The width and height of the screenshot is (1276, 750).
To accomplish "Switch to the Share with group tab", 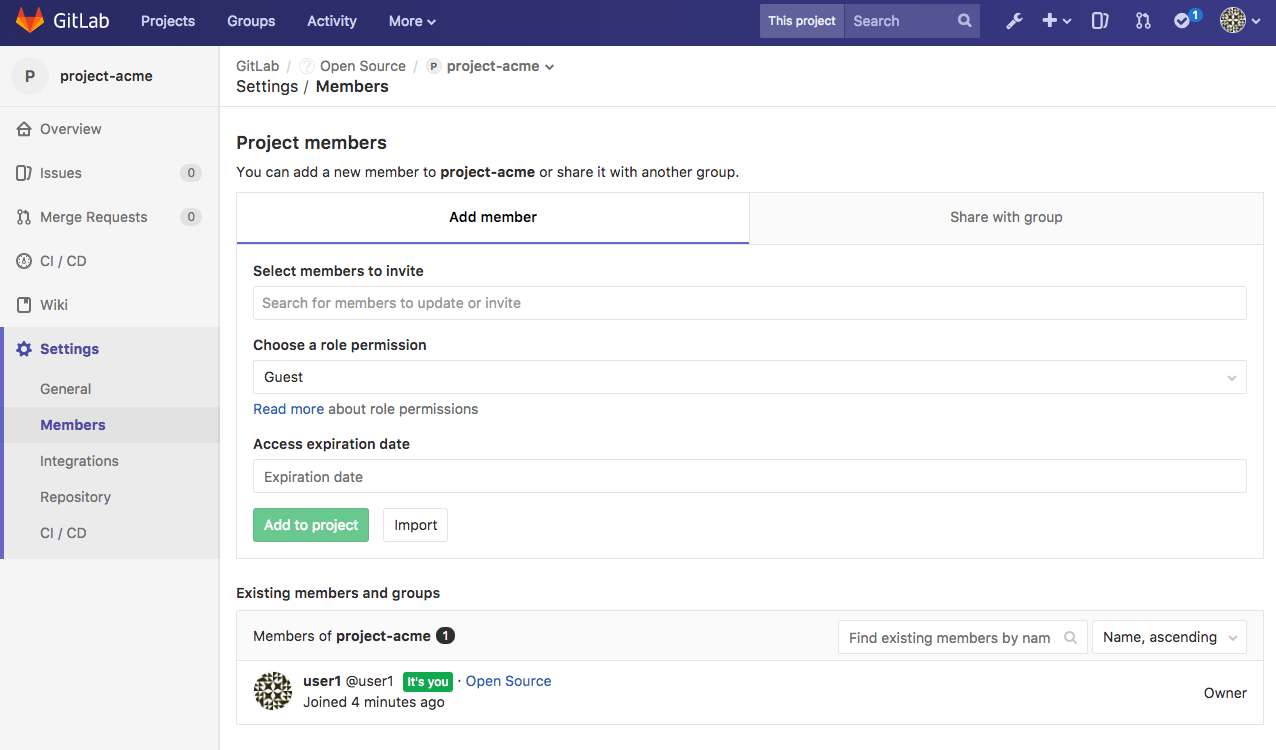I will point(1006,217).
